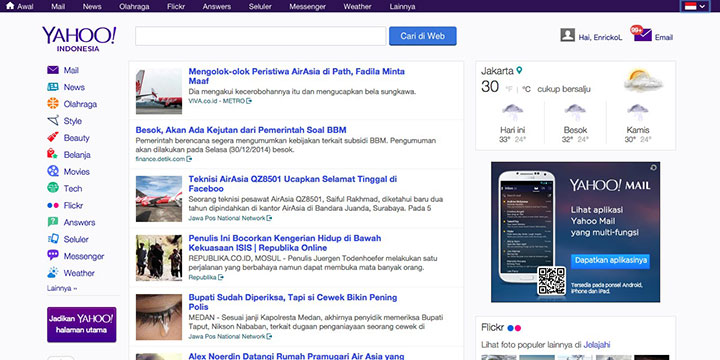The width and height of the screenshot is (720, 360).
Task: Click Hai, EnrickoL account link
Action: [601, 38]
